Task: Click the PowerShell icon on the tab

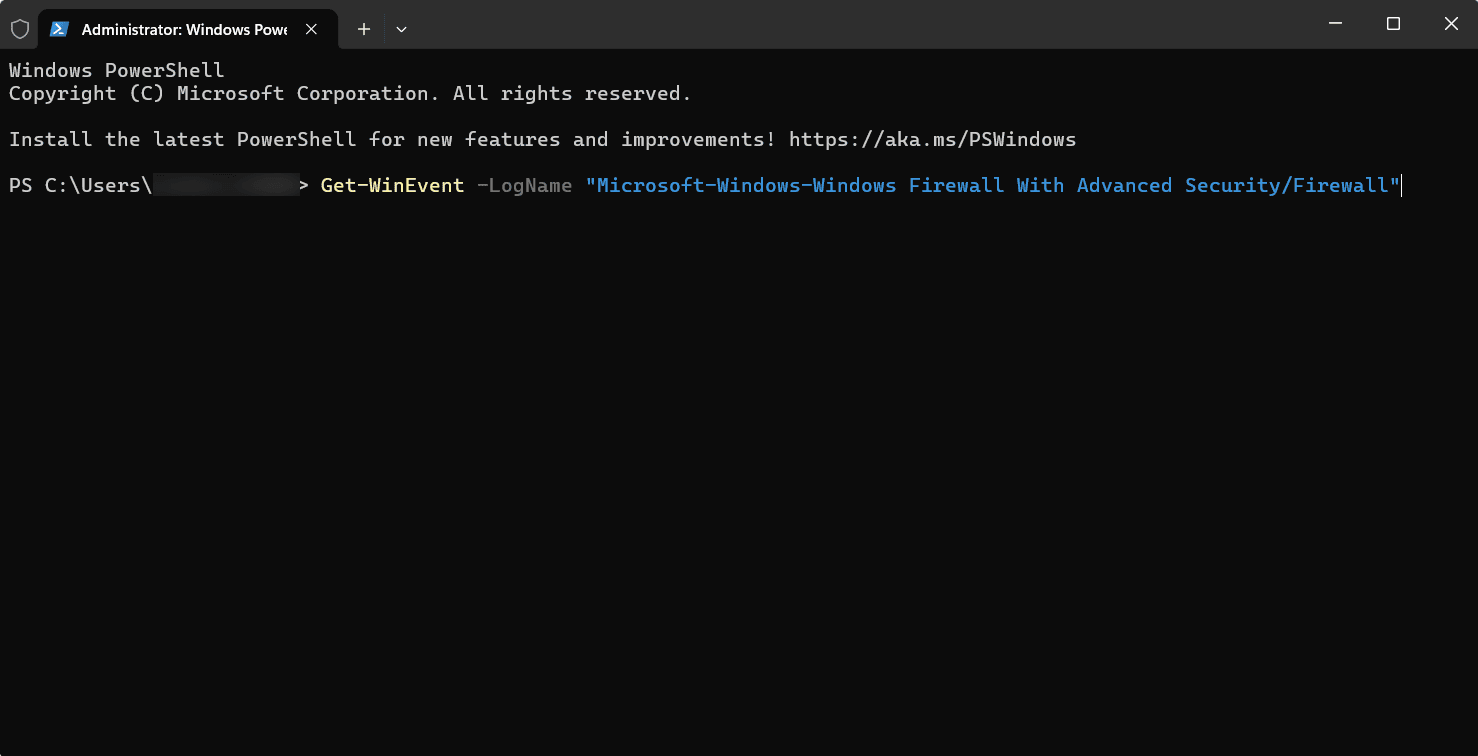Action: (x=59, y=28)
